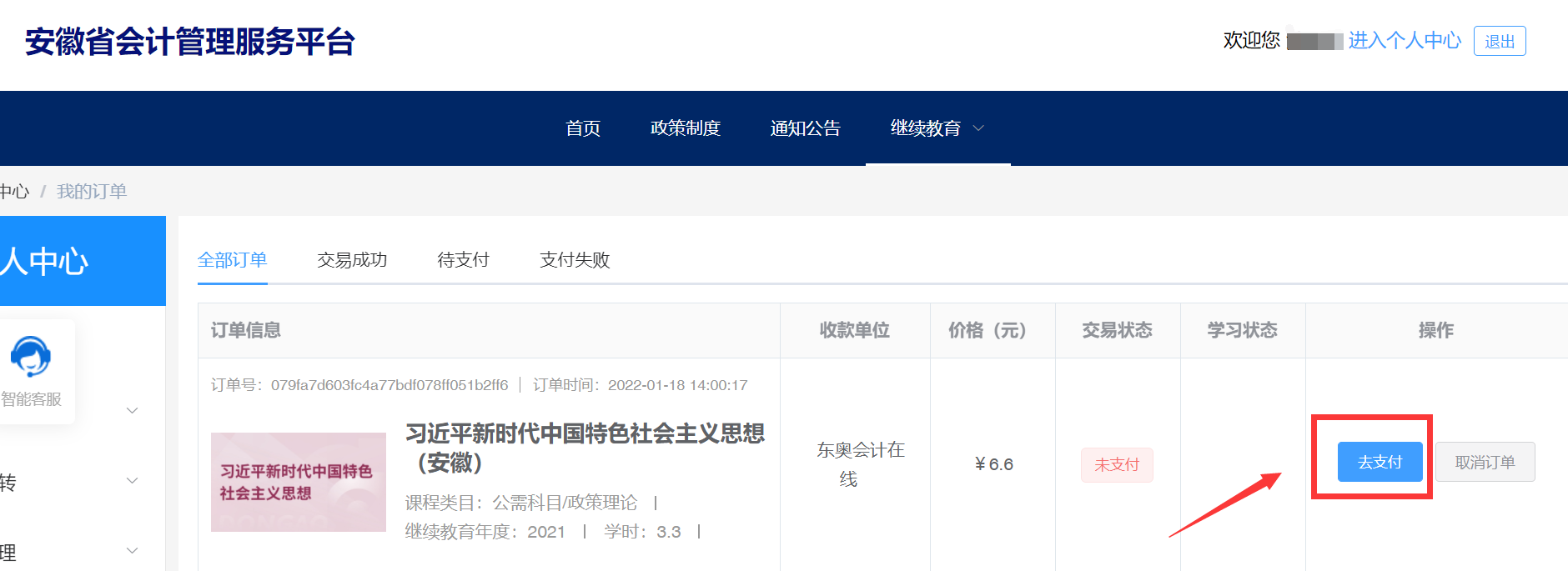Image resolution: width=1568 pixels, height=571 pixels.
Task: Show the 支付失败 orders tab
Action: [575, 260]
